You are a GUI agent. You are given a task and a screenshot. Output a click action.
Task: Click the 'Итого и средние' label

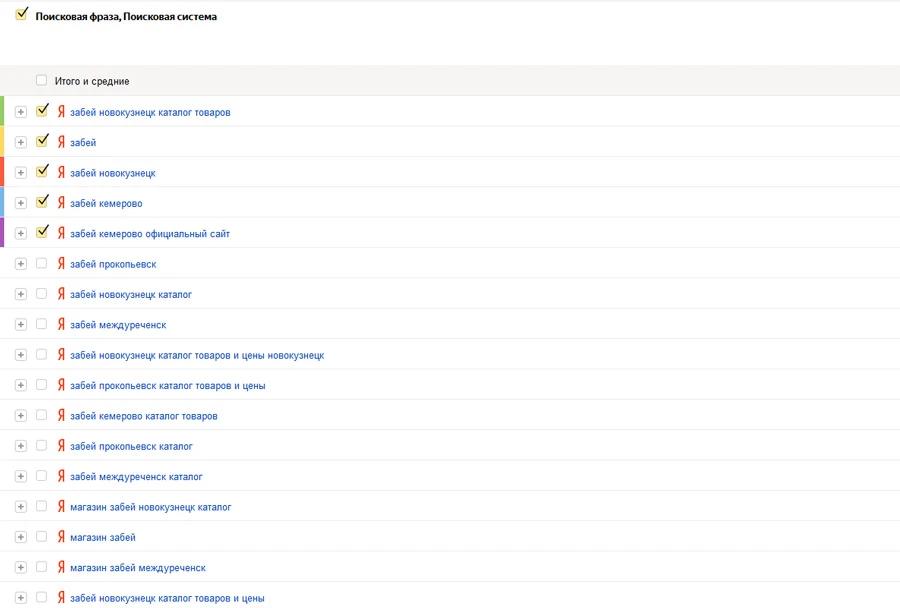tap(92, 81)
